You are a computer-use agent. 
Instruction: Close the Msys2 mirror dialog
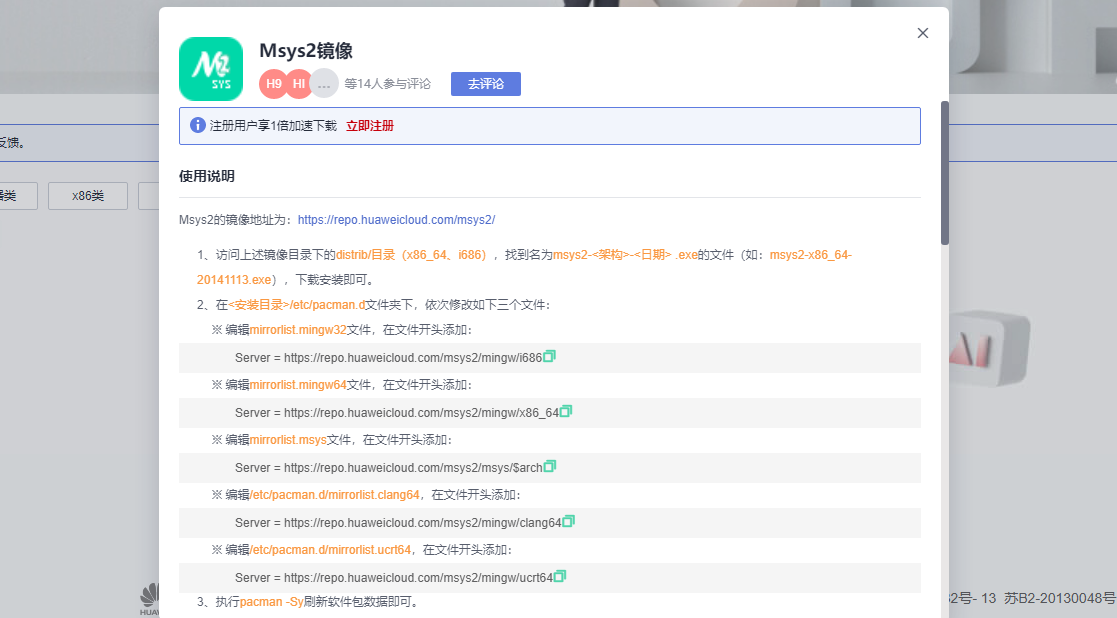click(922, 33)
